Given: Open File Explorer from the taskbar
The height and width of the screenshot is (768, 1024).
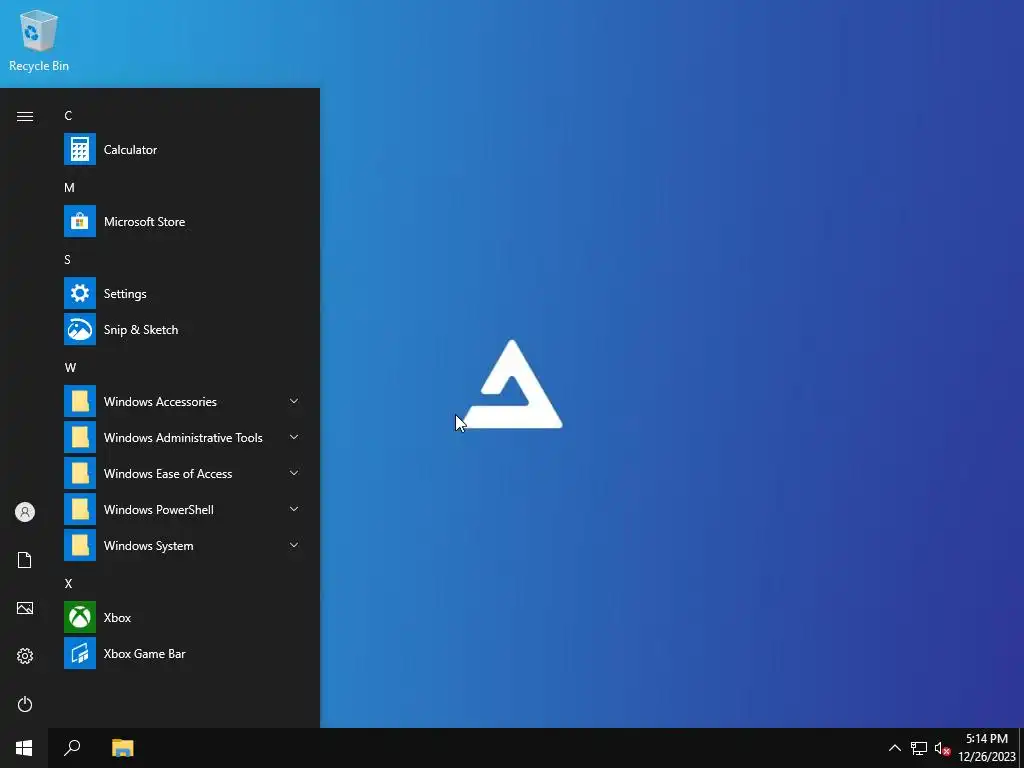Looking at the screenshot, I should tap(123, 748).
